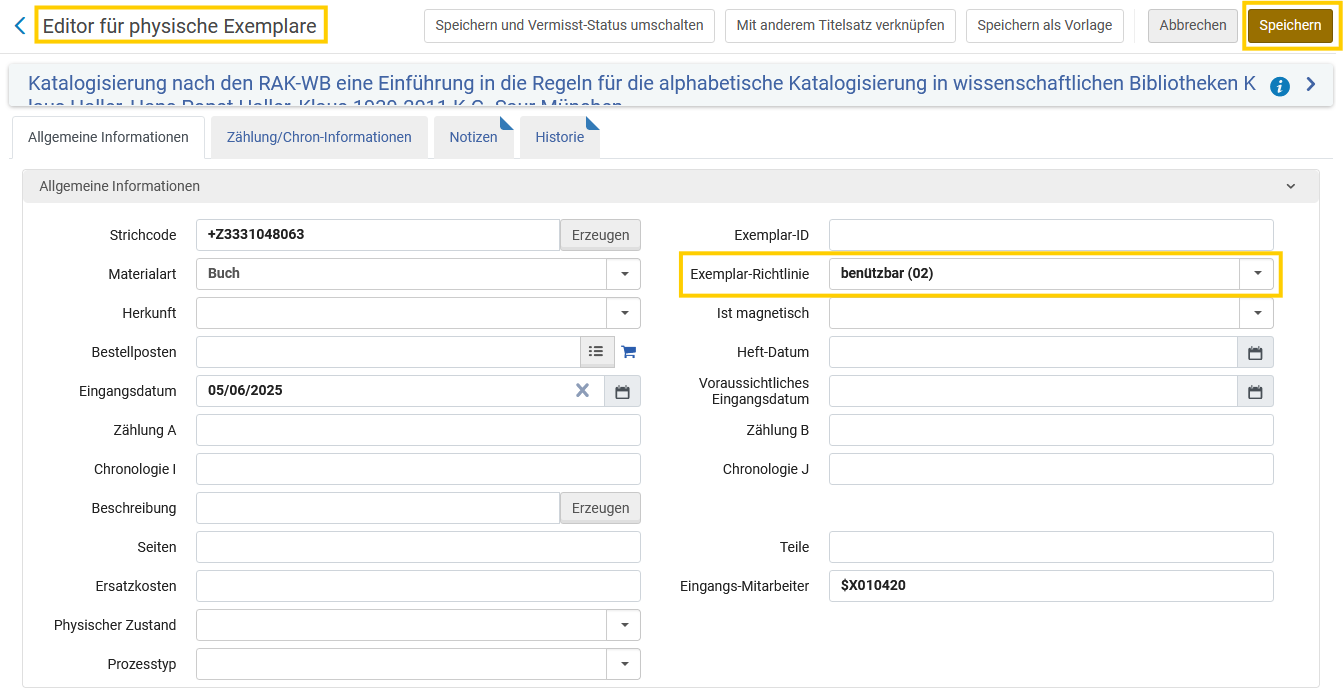
Task: Open the Heft-Datum calendar picker
Action: click(x=1255, y=352)
